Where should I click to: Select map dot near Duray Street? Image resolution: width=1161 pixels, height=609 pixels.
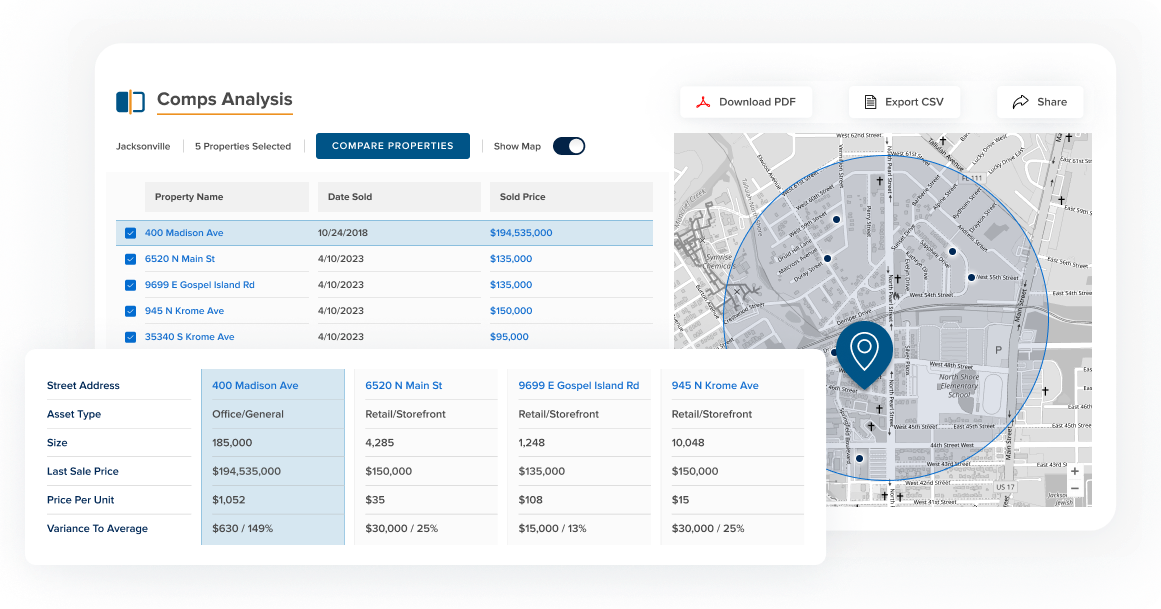pos(827,259)
